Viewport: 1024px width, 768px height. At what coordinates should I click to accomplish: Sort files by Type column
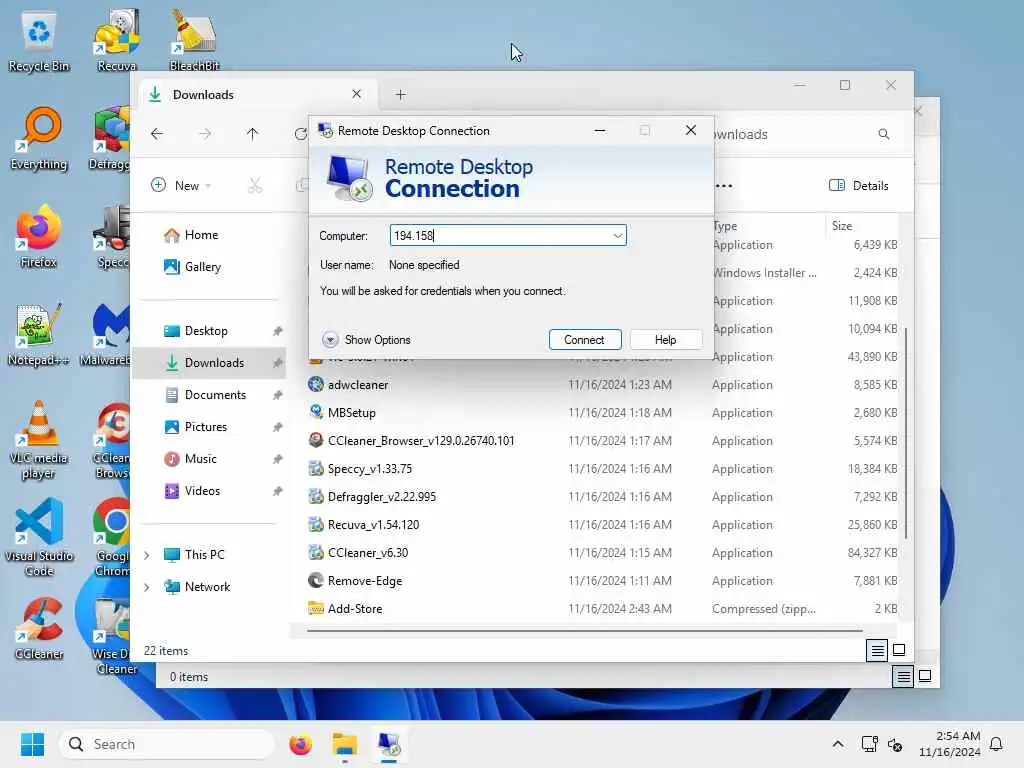click(x=725, y=226)
